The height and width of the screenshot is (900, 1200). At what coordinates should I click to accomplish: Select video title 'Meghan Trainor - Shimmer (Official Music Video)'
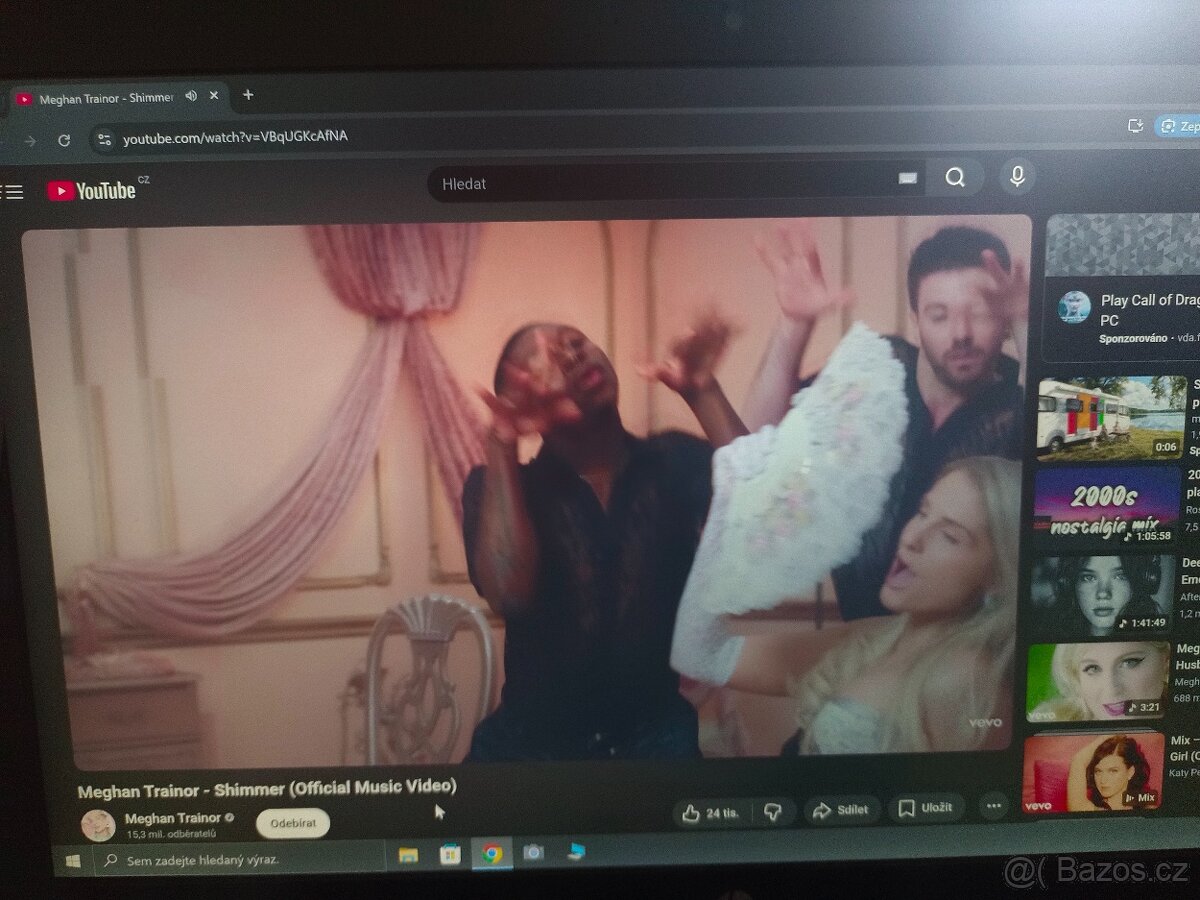267,788
